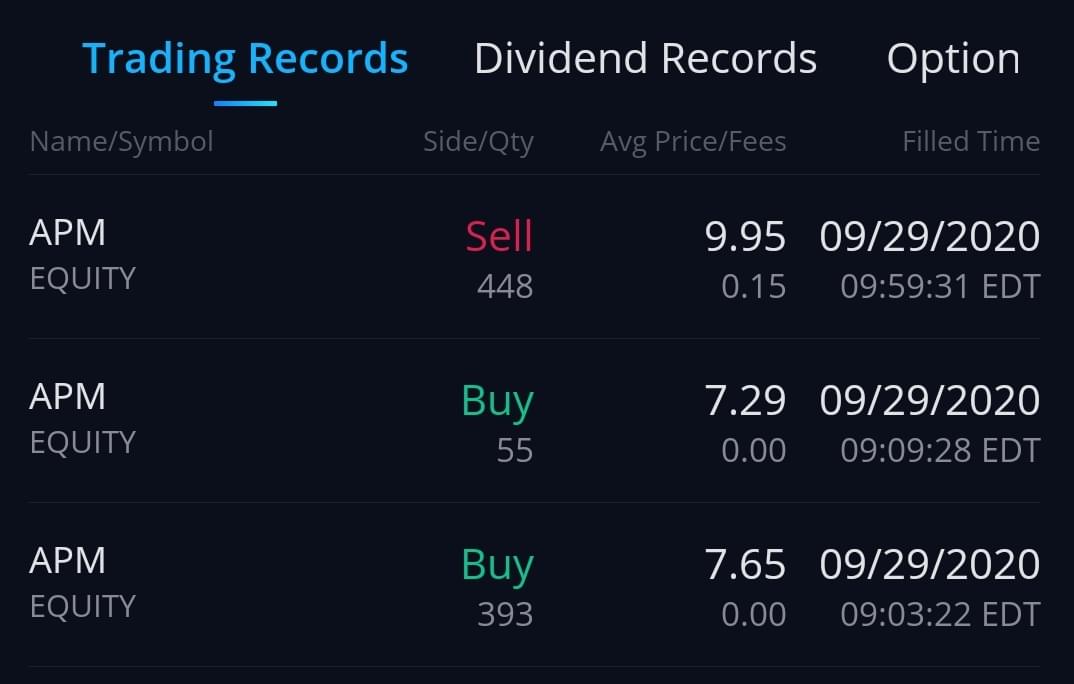The width and height of the screenshot is (1074, 684).
Task: Click the 0.15 fee amount
Action: point(753,287)
